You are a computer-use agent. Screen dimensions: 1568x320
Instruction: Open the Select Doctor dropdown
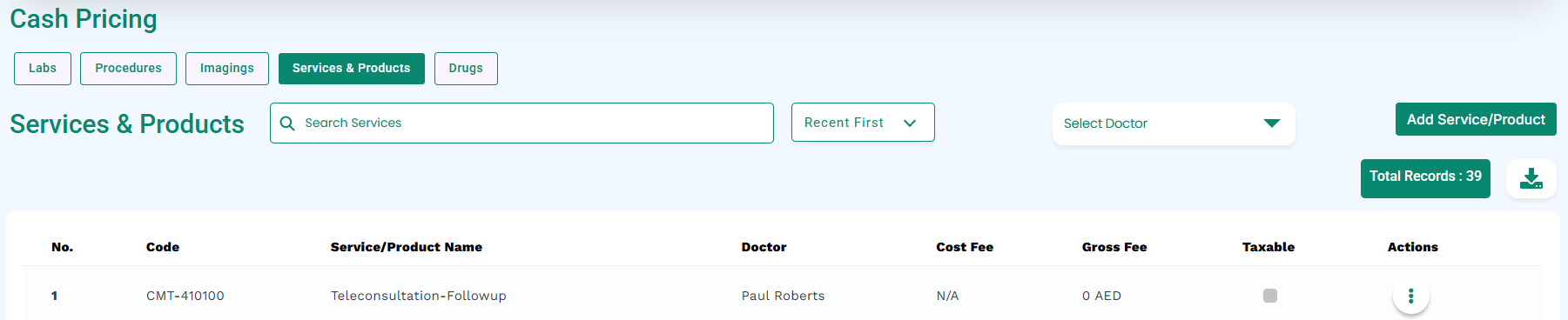click(x=1174, y=123)
